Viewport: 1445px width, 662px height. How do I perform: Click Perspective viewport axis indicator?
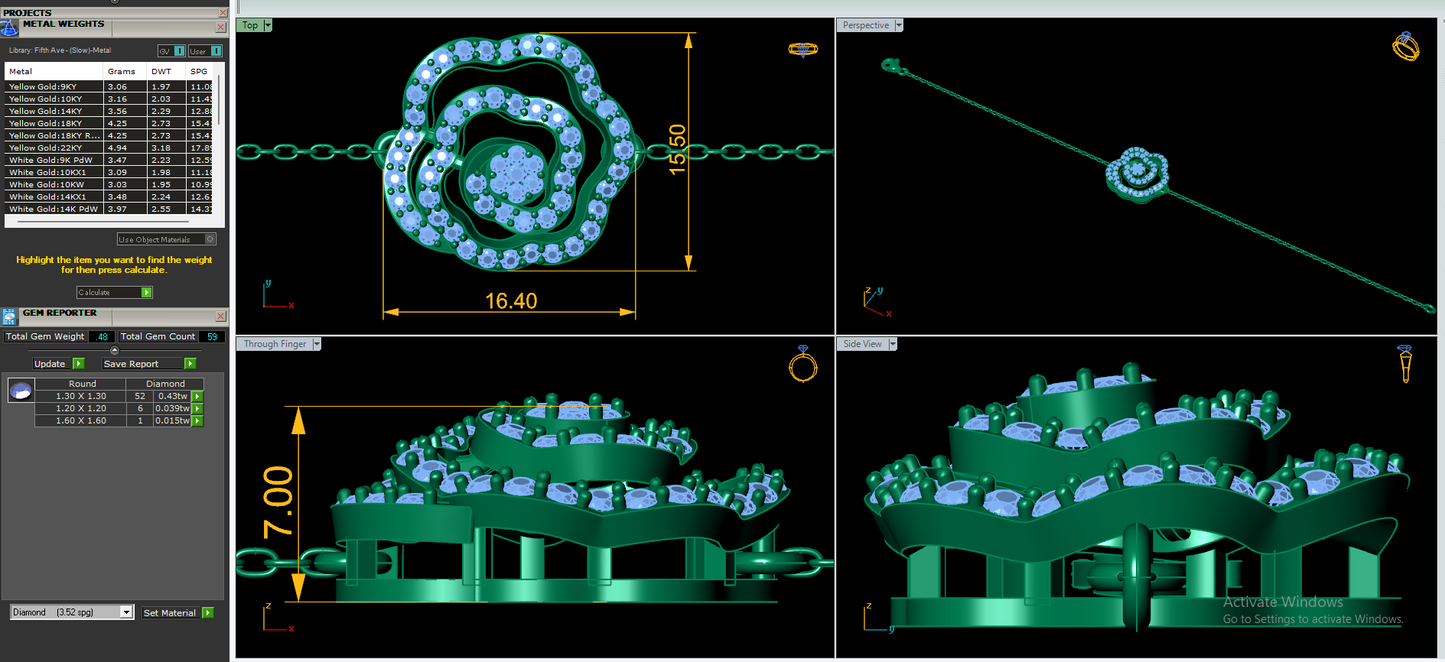875,301
